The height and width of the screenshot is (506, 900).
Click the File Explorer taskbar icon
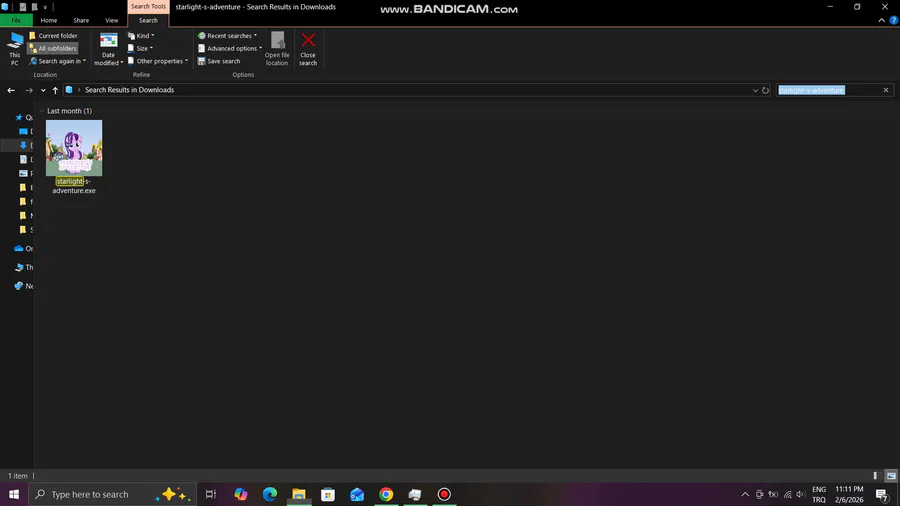tap(299, 494)
